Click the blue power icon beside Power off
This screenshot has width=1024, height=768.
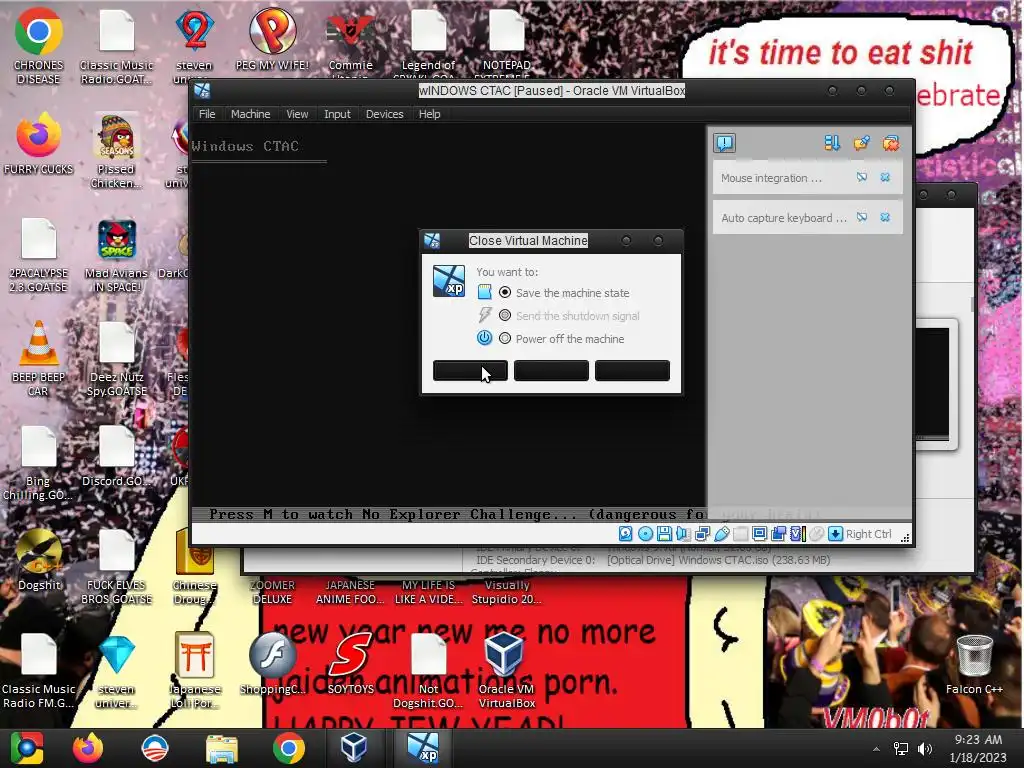click(x=484, y=338)
